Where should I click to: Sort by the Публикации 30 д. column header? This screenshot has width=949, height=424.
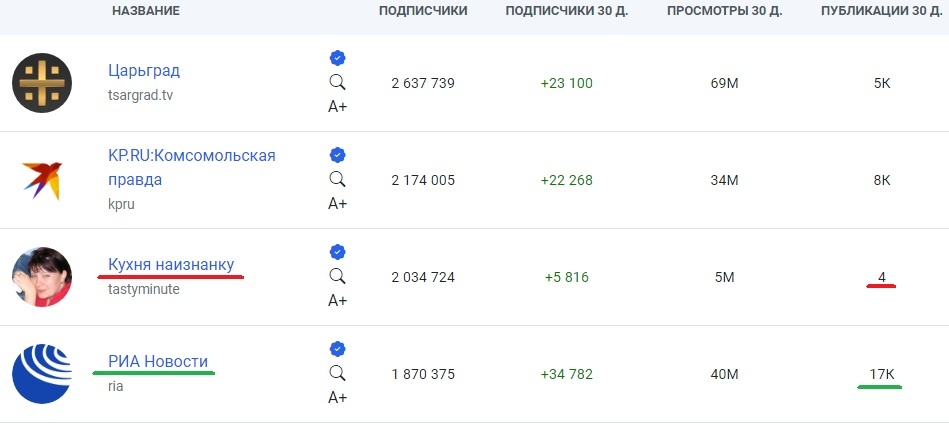click(x=882, y=11)
